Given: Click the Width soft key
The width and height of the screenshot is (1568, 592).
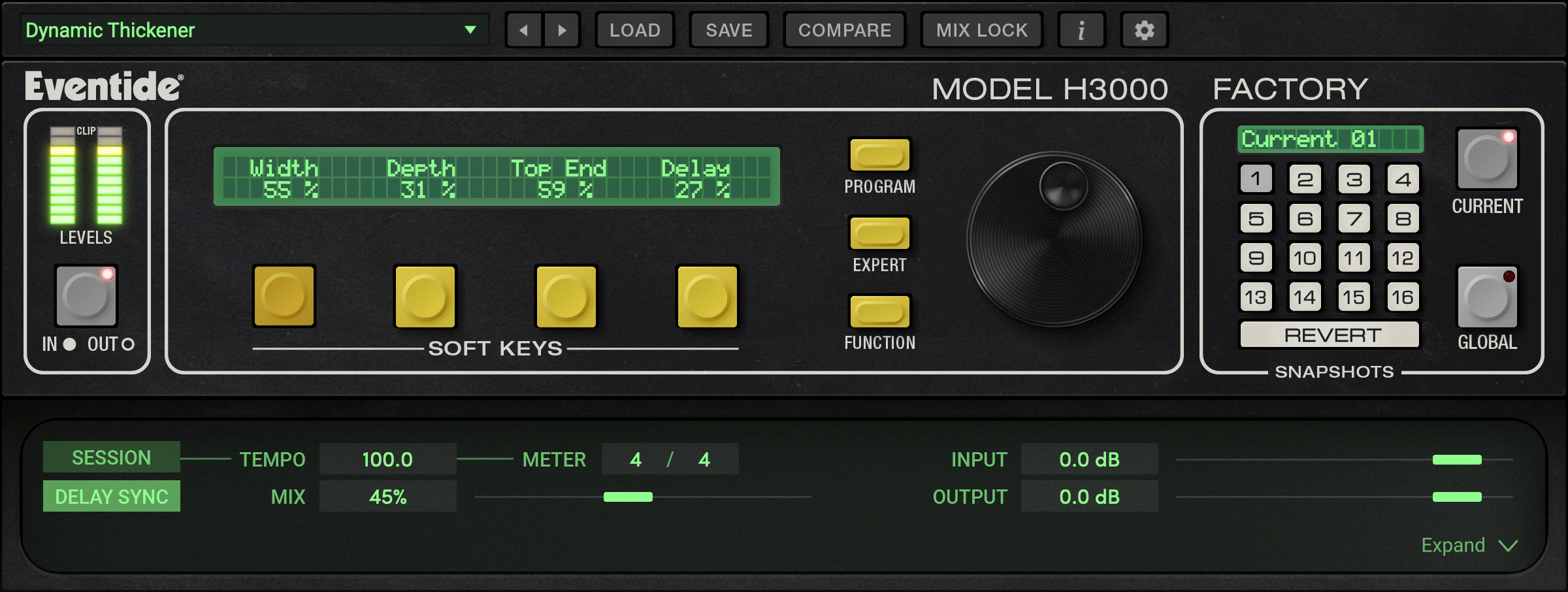Looking at the screenshot, I should 284,296.
